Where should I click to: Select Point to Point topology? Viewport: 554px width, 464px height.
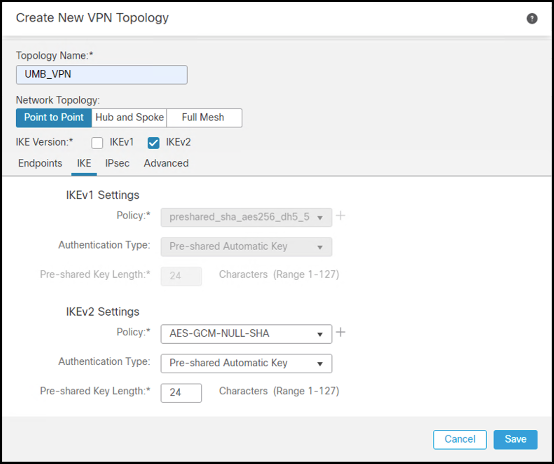pos(54,118)
